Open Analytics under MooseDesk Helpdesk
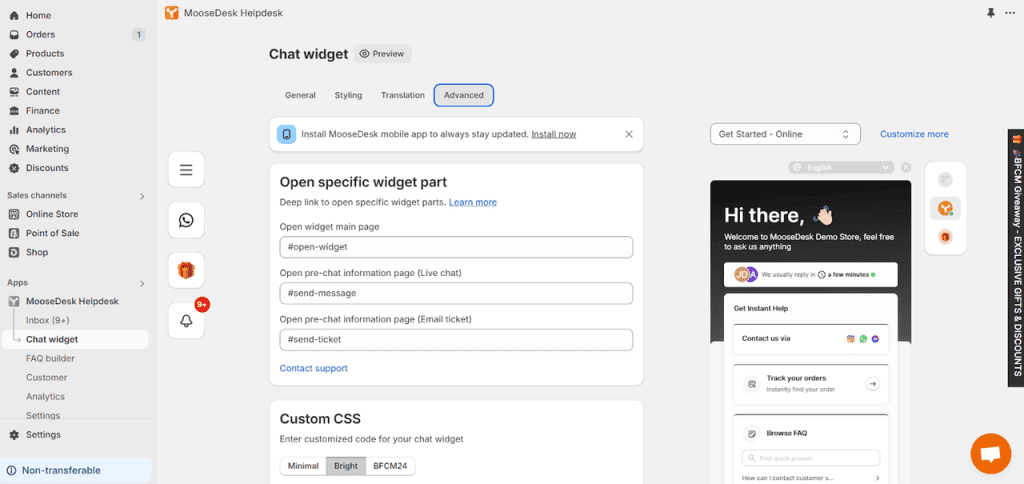Screen dimensions: 1024x484 (x=45, y=396)
